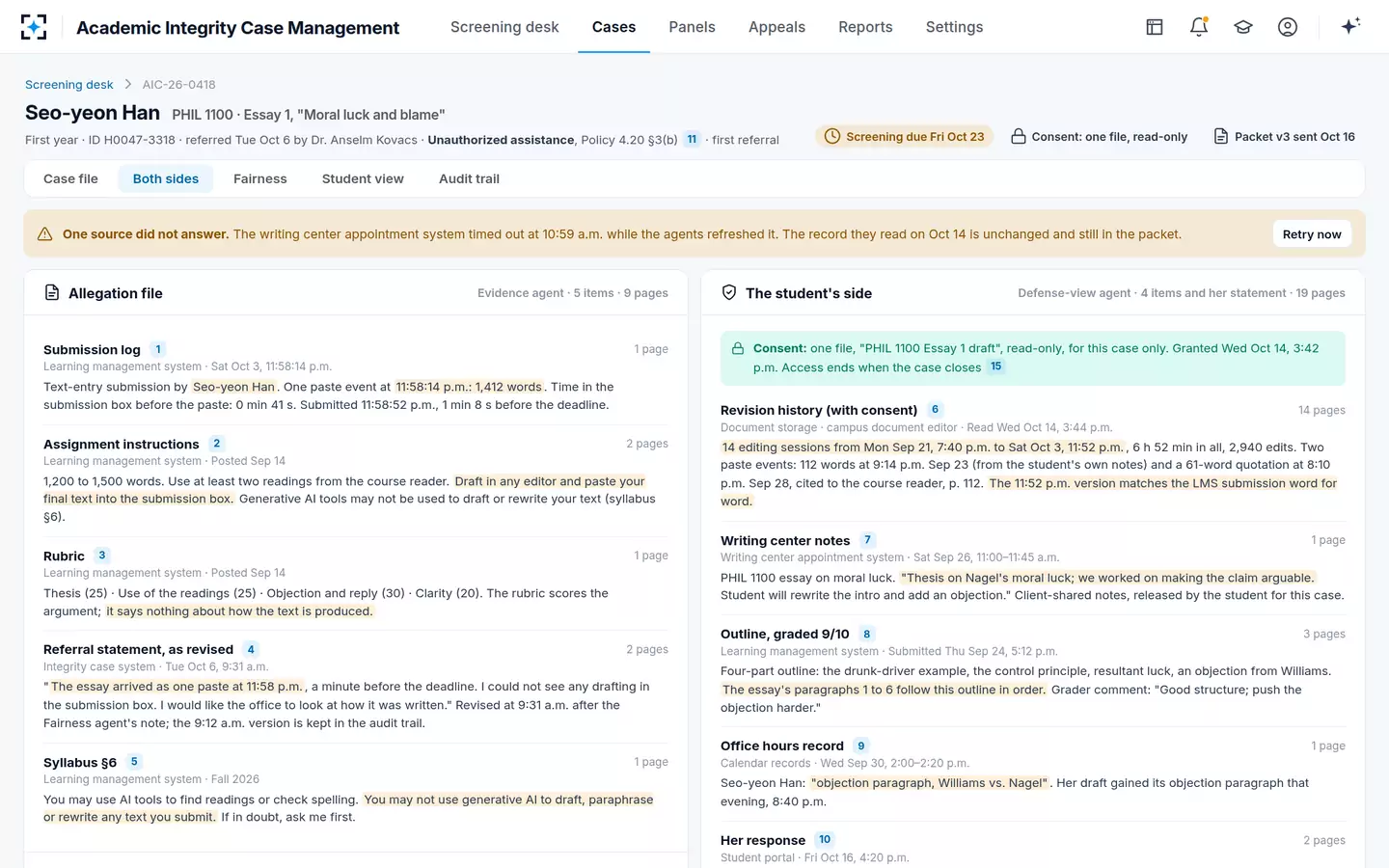This screenshot has width=1389, height=868.
Task: Open notifications bell
Action: pos(1199,27)
